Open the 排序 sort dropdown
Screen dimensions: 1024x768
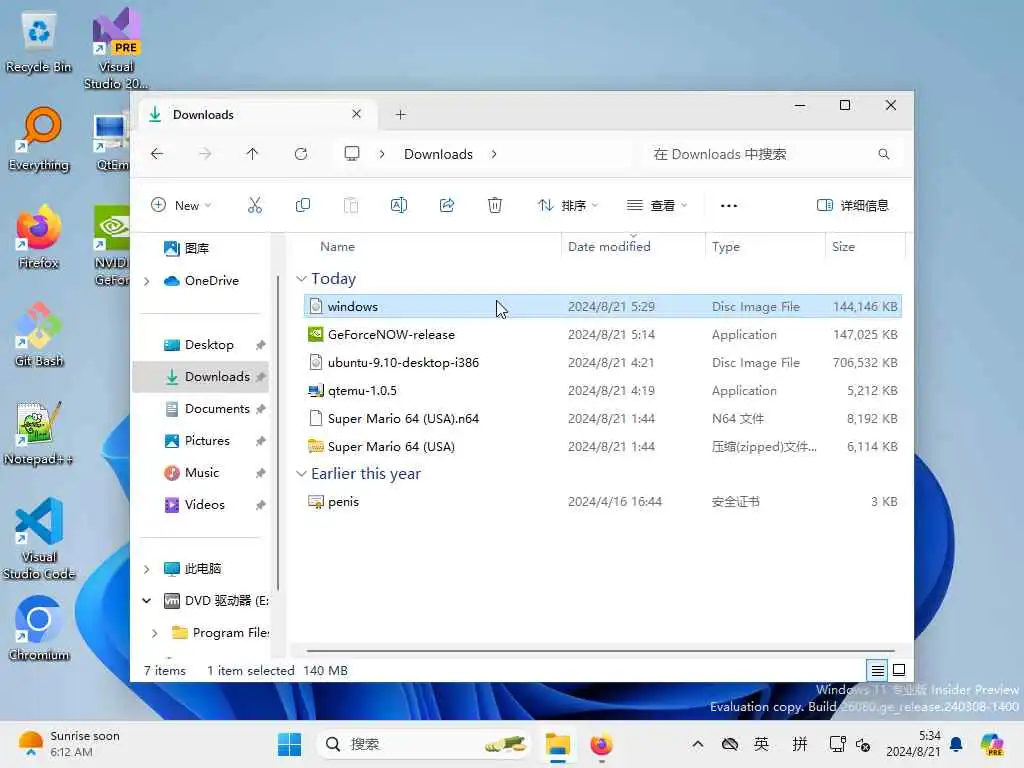click(x=567, y=206)
